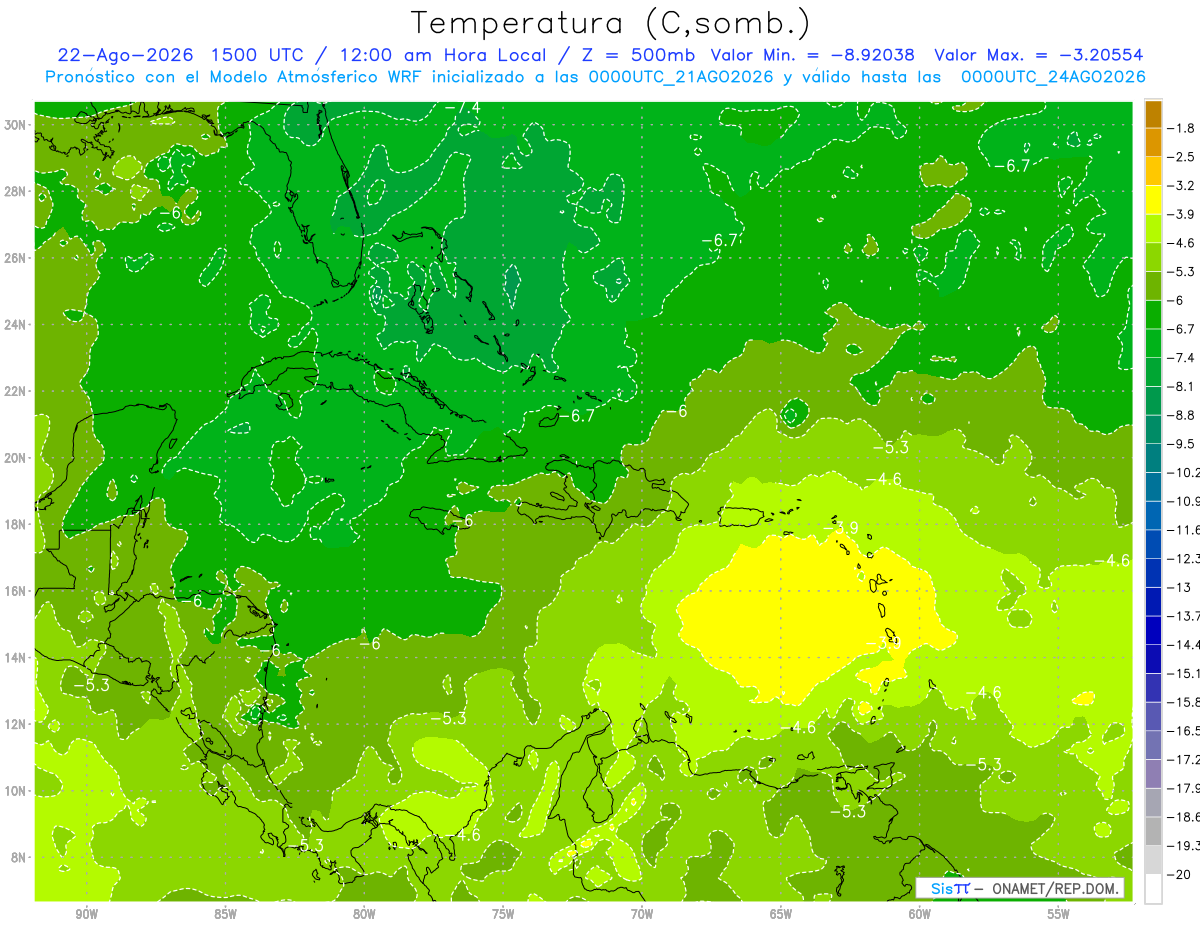
Task: Click the "-2.5" color bar label
Action: pyautogui.click(x=1182, y=157)
